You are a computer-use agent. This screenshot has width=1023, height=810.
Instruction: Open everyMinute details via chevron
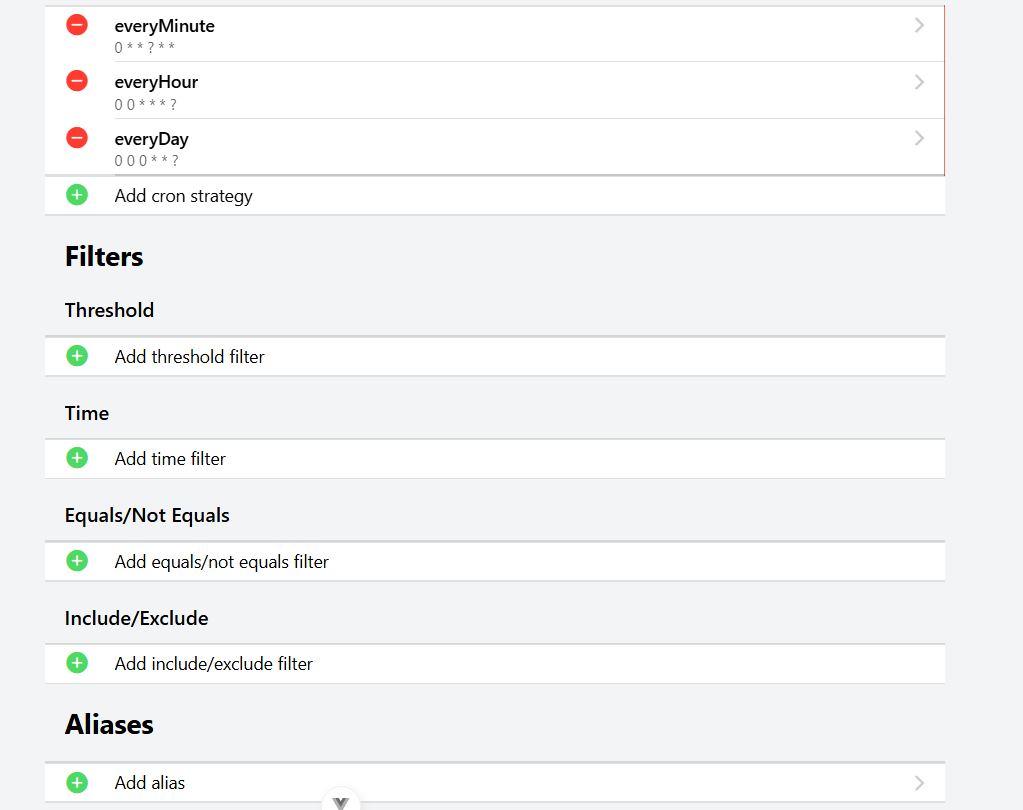coord(919,26)
